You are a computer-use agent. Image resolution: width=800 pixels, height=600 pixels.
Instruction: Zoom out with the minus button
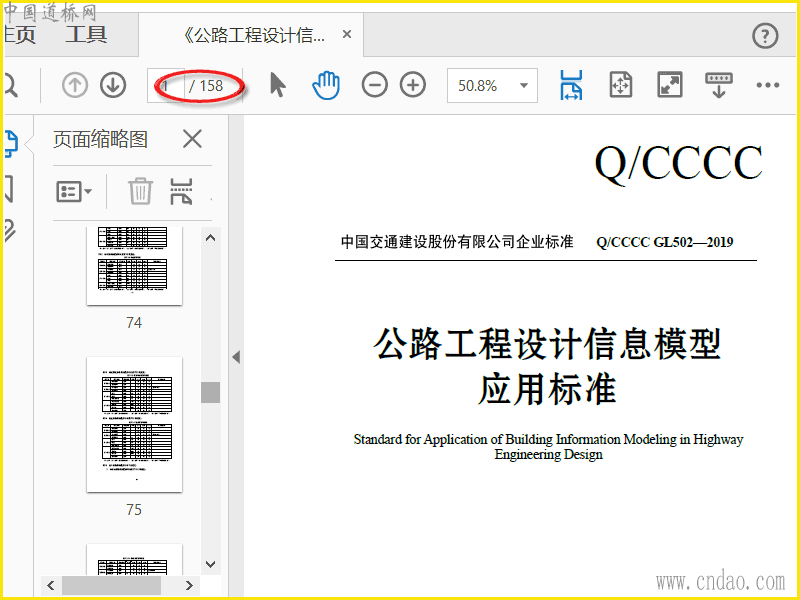point(374,85)
